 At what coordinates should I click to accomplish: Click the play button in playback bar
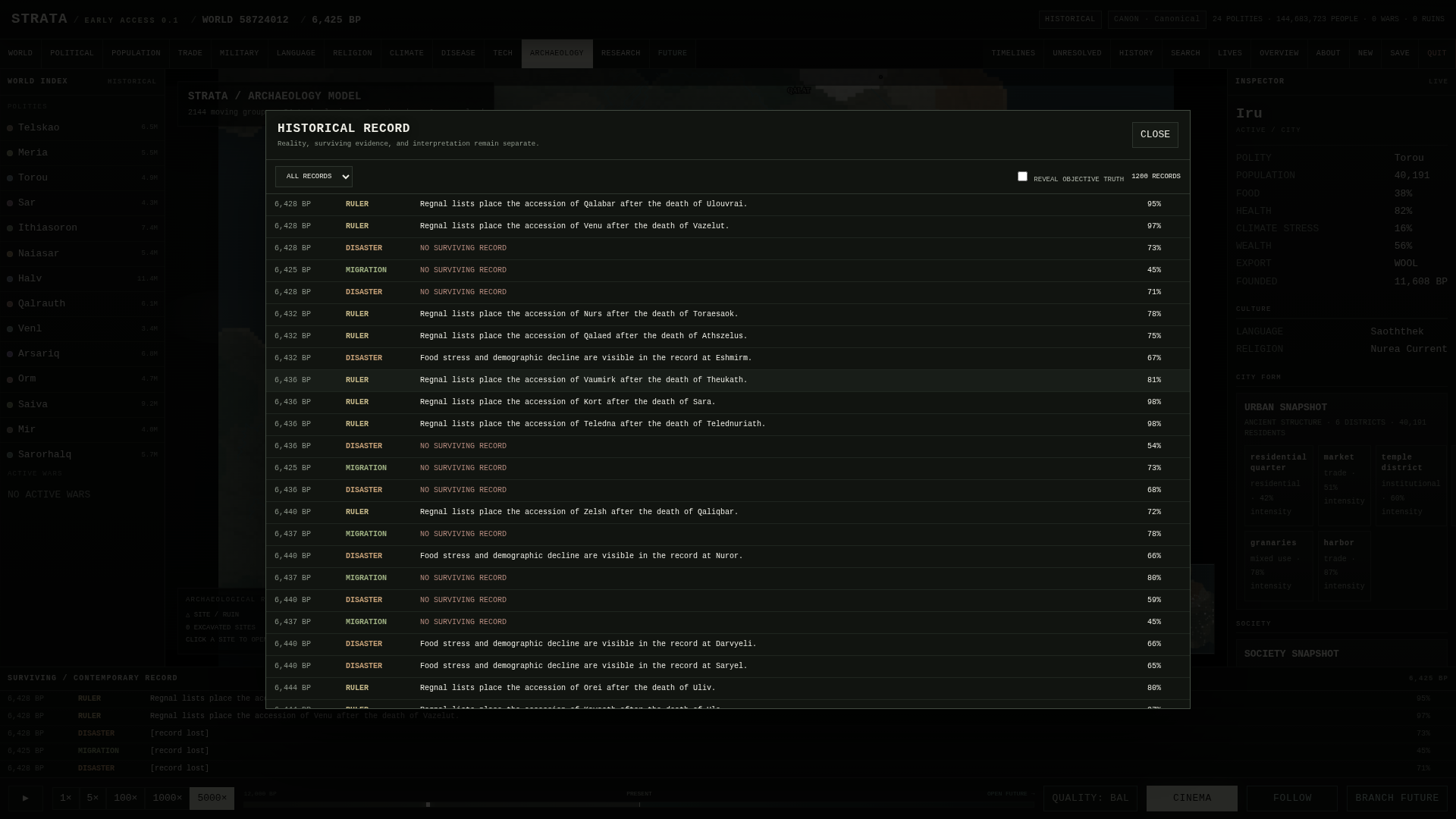26,798
